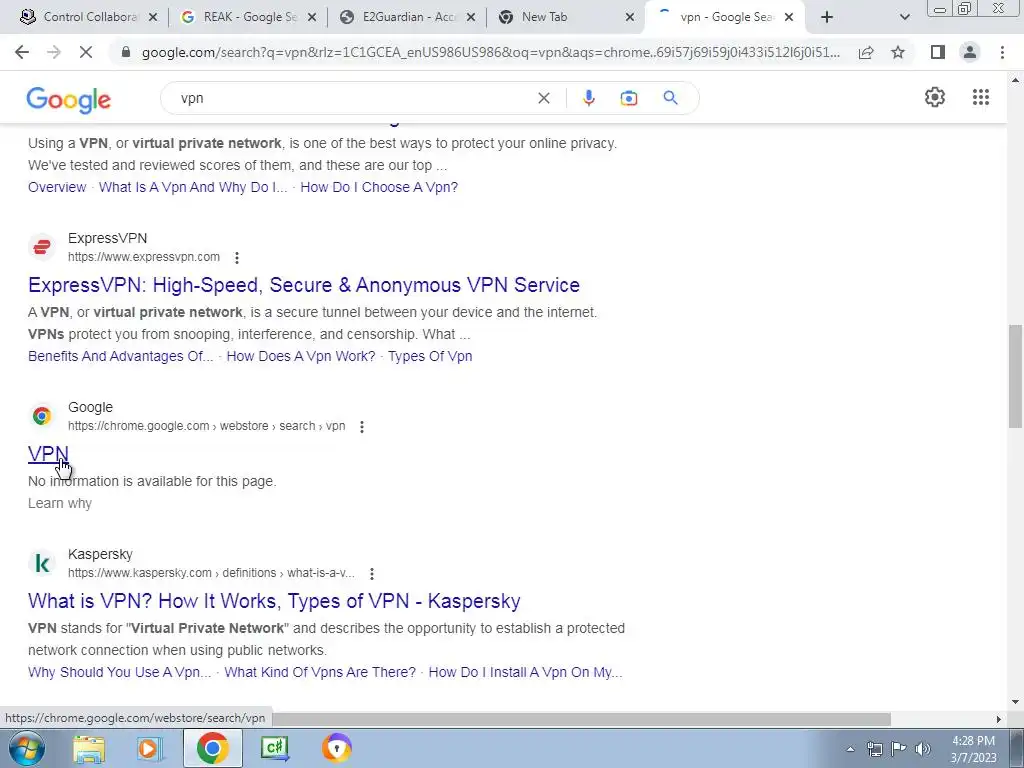Open the more options for ExpressVPN result
Viewport: 1024px width, 768px height.
pos(237,258)
